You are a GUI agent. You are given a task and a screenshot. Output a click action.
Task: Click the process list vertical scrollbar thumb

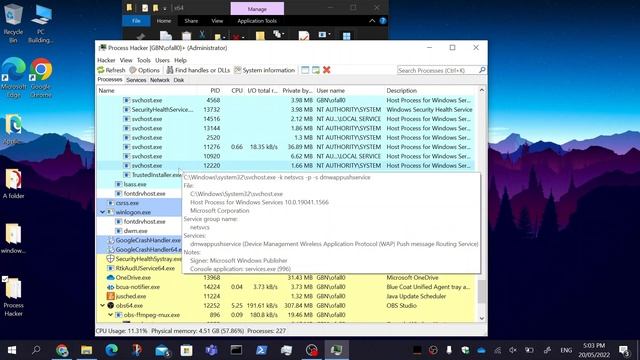(x=482, y=291)
